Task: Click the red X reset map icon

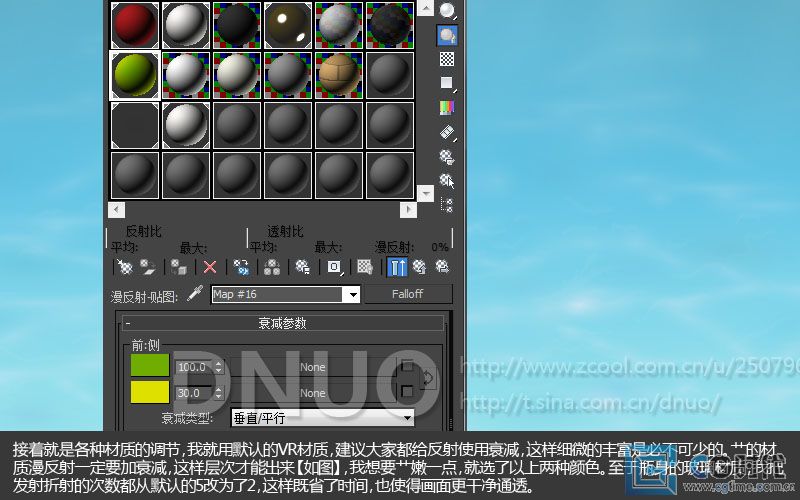Action: 210,267
